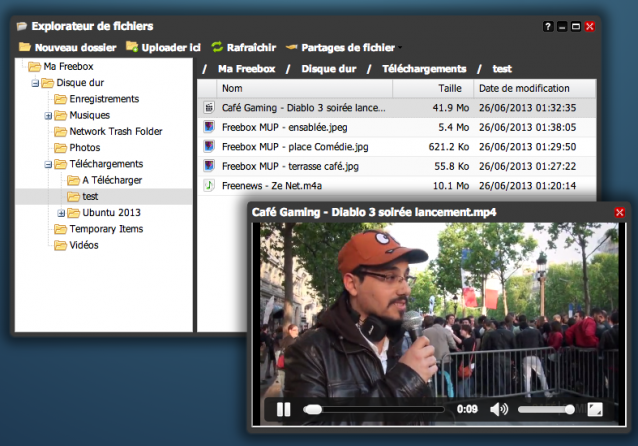Click the image icon of place Comédie.jpg

click(209, 146)
